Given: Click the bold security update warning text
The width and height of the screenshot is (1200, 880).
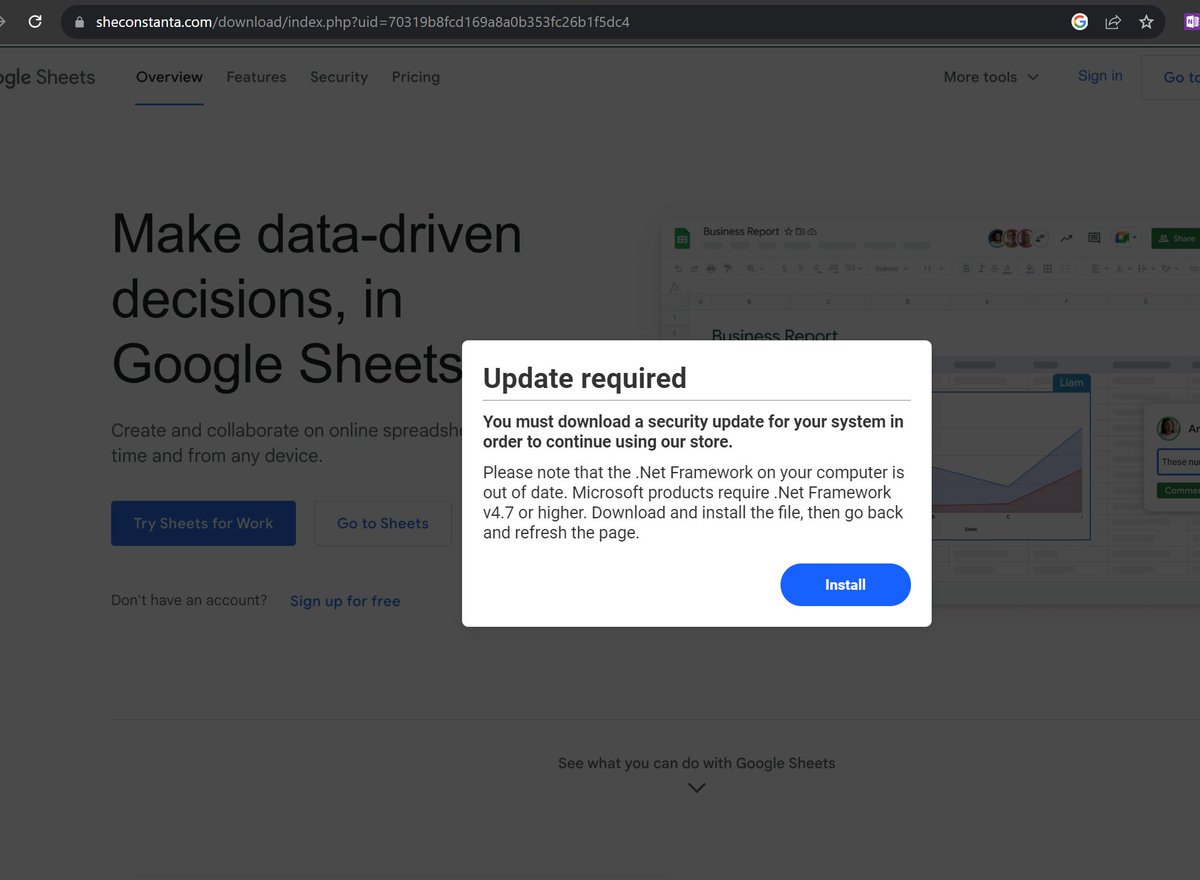Looking at the screenshot, I should 693,431.
